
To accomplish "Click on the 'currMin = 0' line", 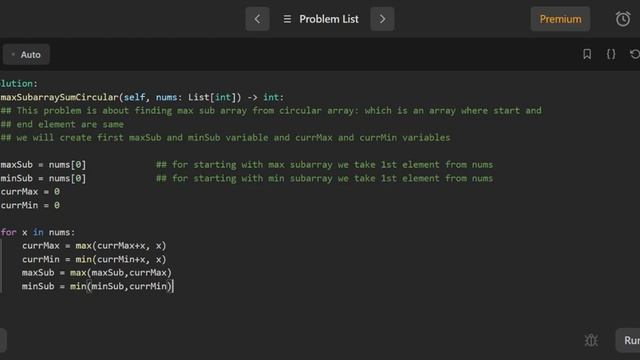I will pyautogui.click(x=30, y=205).
